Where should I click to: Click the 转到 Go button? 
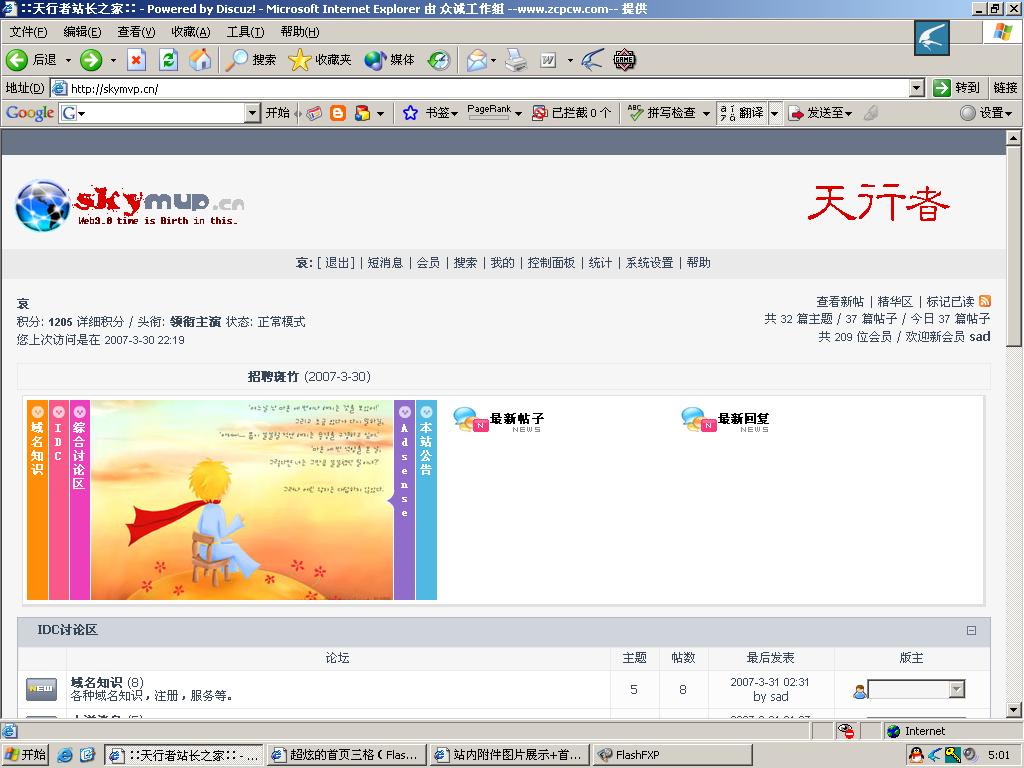point(956,88)
